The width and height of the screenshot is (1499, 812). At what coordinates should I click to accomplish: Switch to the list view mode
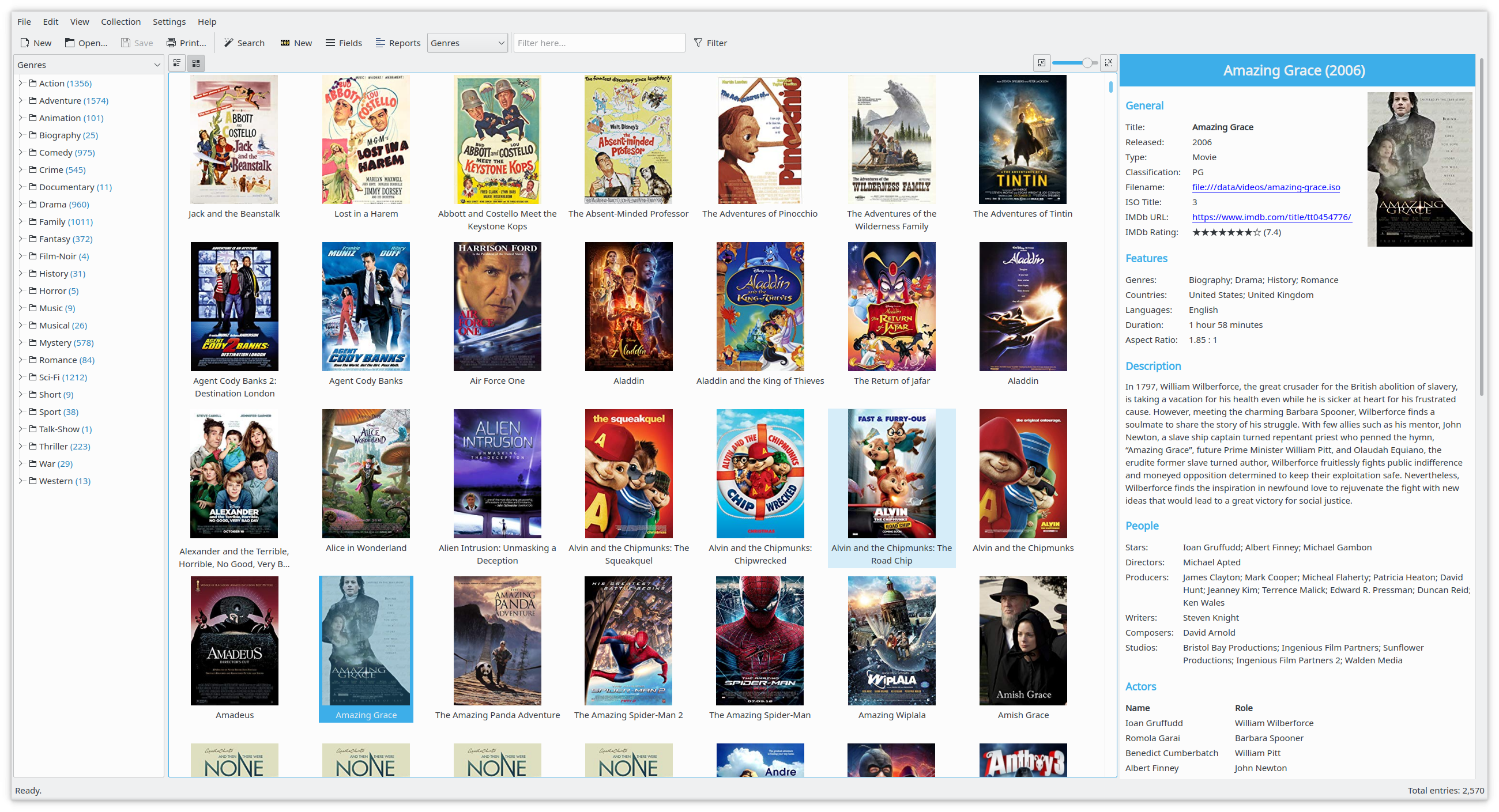(177, 63)
